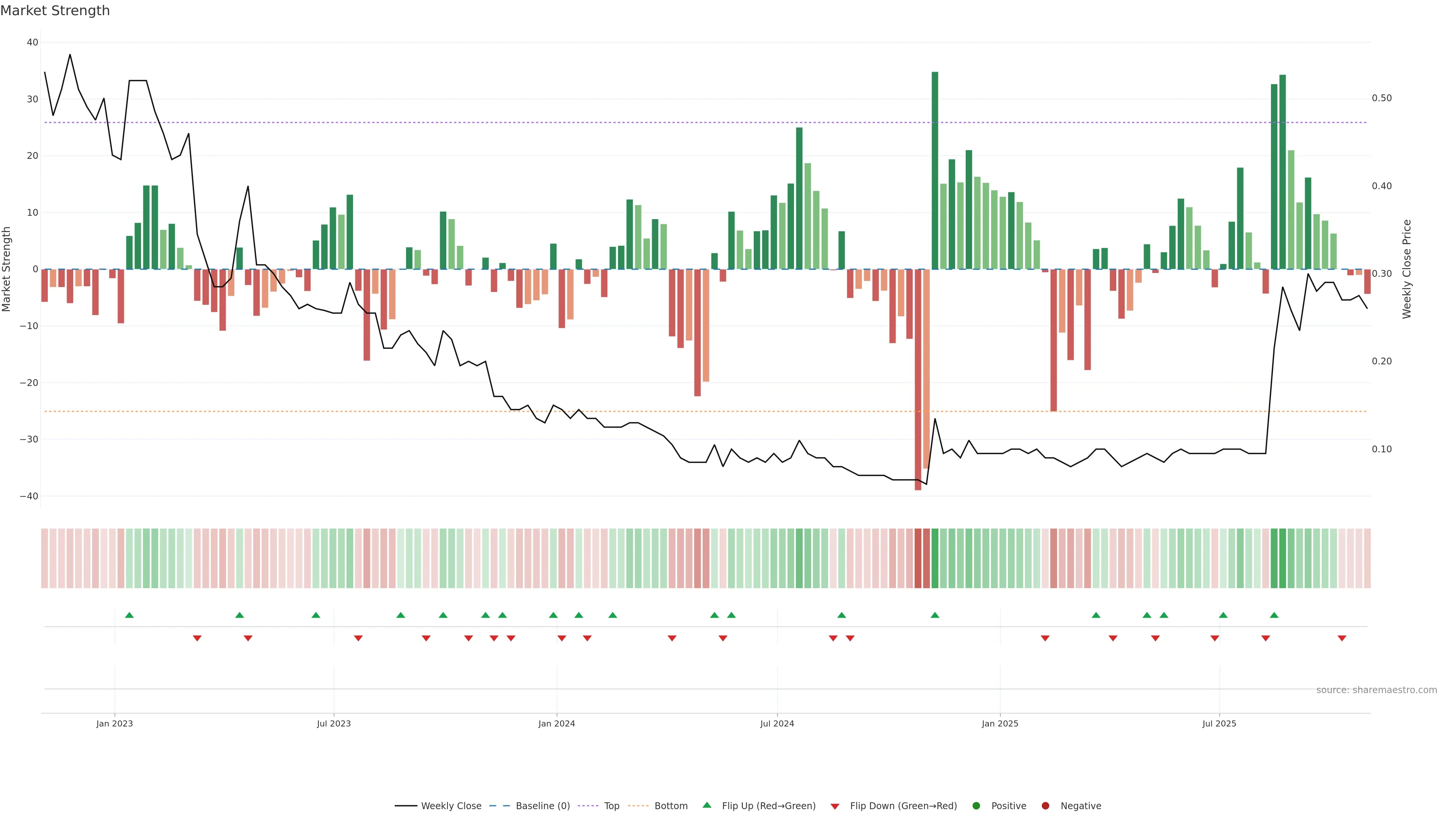Click the darkest green heatmap strip cell
This screenshot has width=1456, height=819.
click(935, 559)
